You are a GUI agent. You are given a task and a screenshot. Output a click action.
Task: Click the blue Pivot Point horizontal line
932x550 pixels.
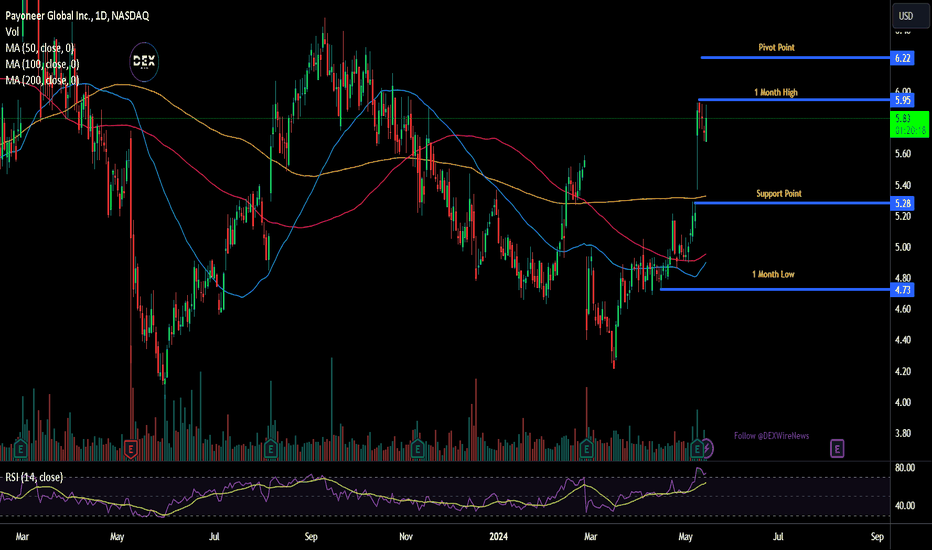(795, 58)
